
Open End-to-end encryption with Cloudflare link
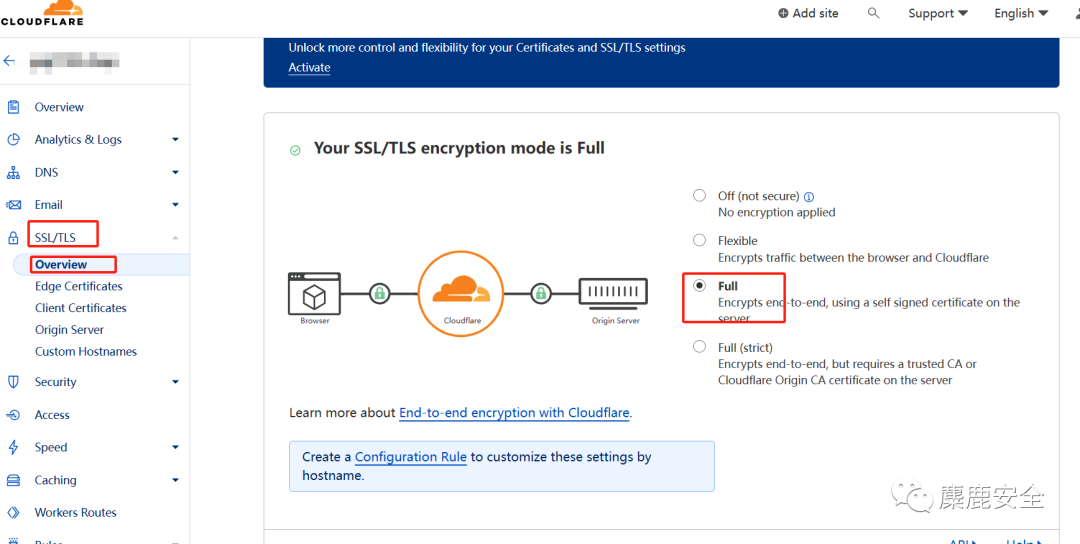pos(515,413)
